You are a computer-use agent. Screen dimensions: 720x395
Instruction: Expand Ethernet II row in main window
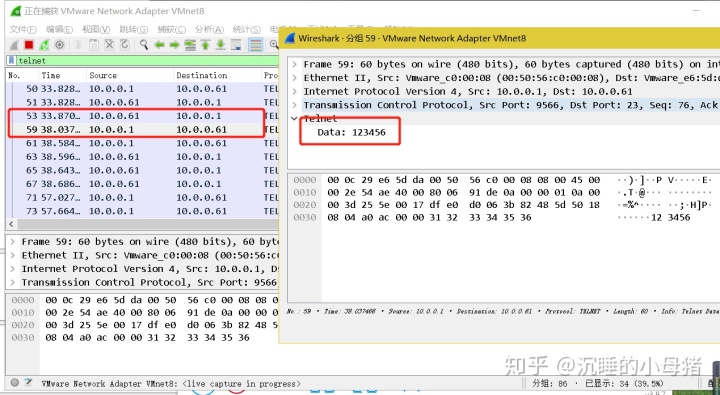click(13, 255)
